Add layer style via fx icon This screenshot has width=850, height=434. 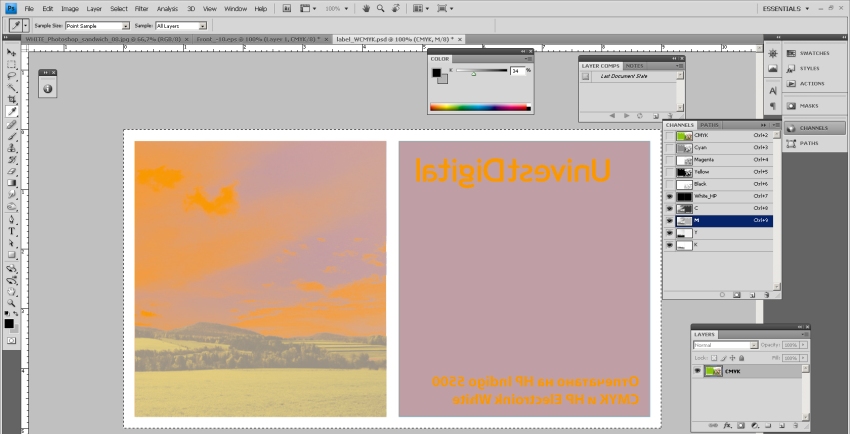pyautogui.click(x=727, y=426)
